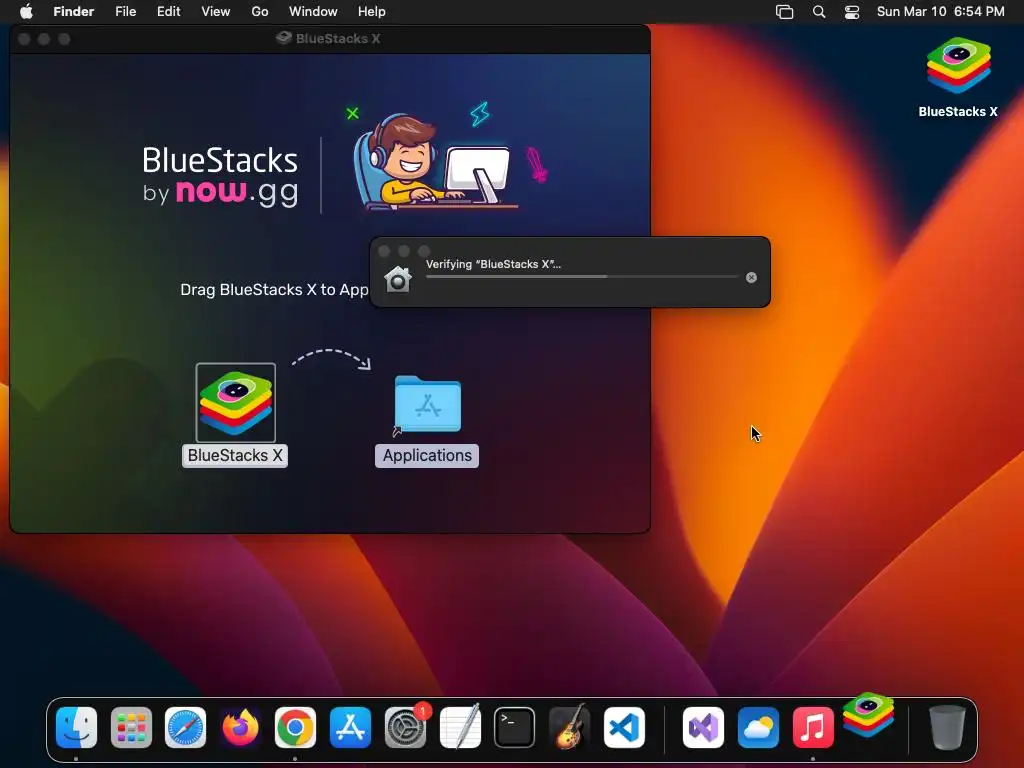The height and width of the screenshot is (768, 1024).
Task: Zoom the BlueStacks X installer window
Action: click(64, 39)
